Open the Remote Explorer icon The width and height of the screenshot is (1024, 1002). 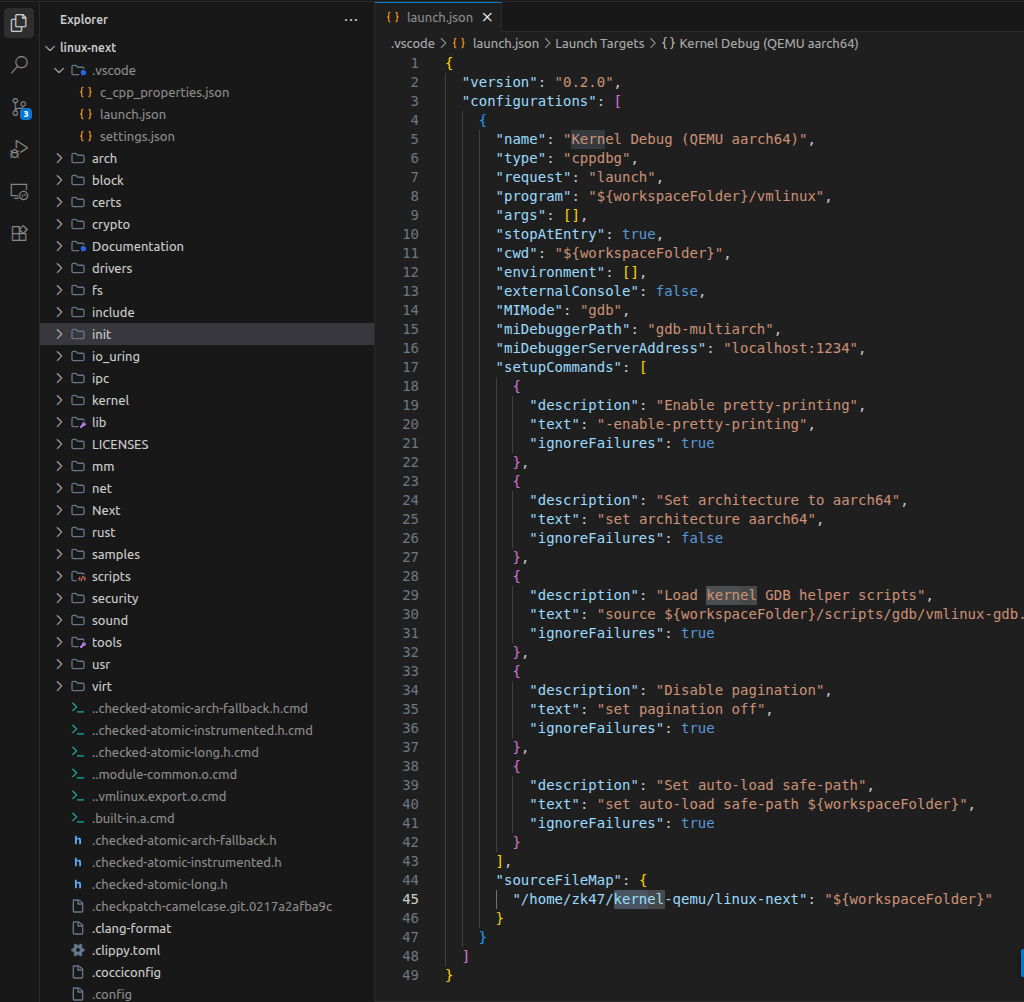[x=19, y=191]
